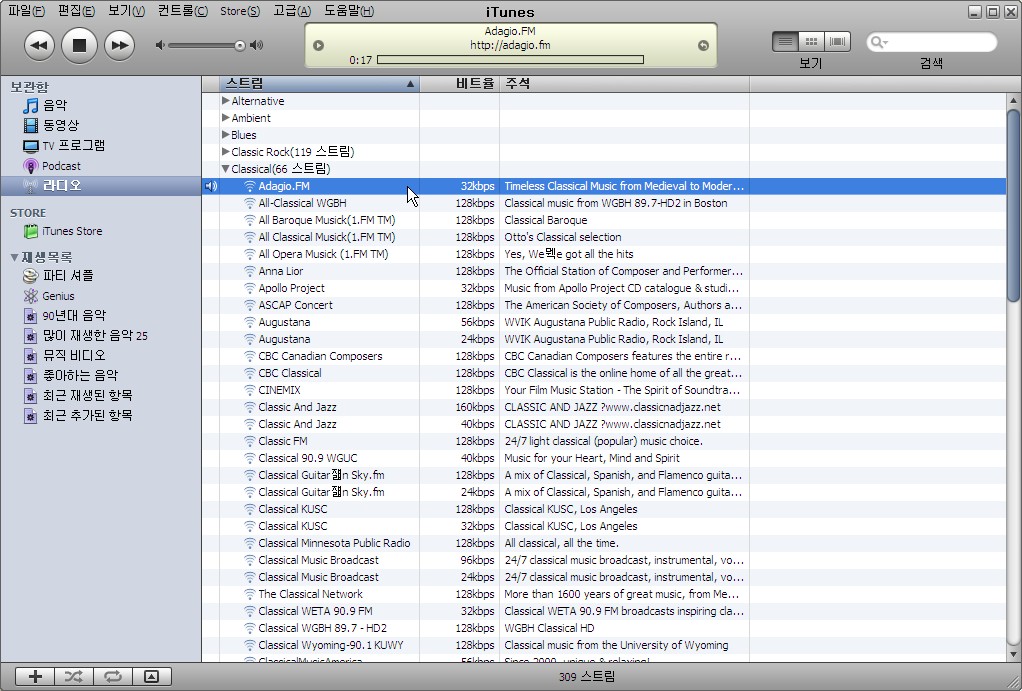Click the circular arrow icon in the display

pyautogui.click(x=703, y=46)
